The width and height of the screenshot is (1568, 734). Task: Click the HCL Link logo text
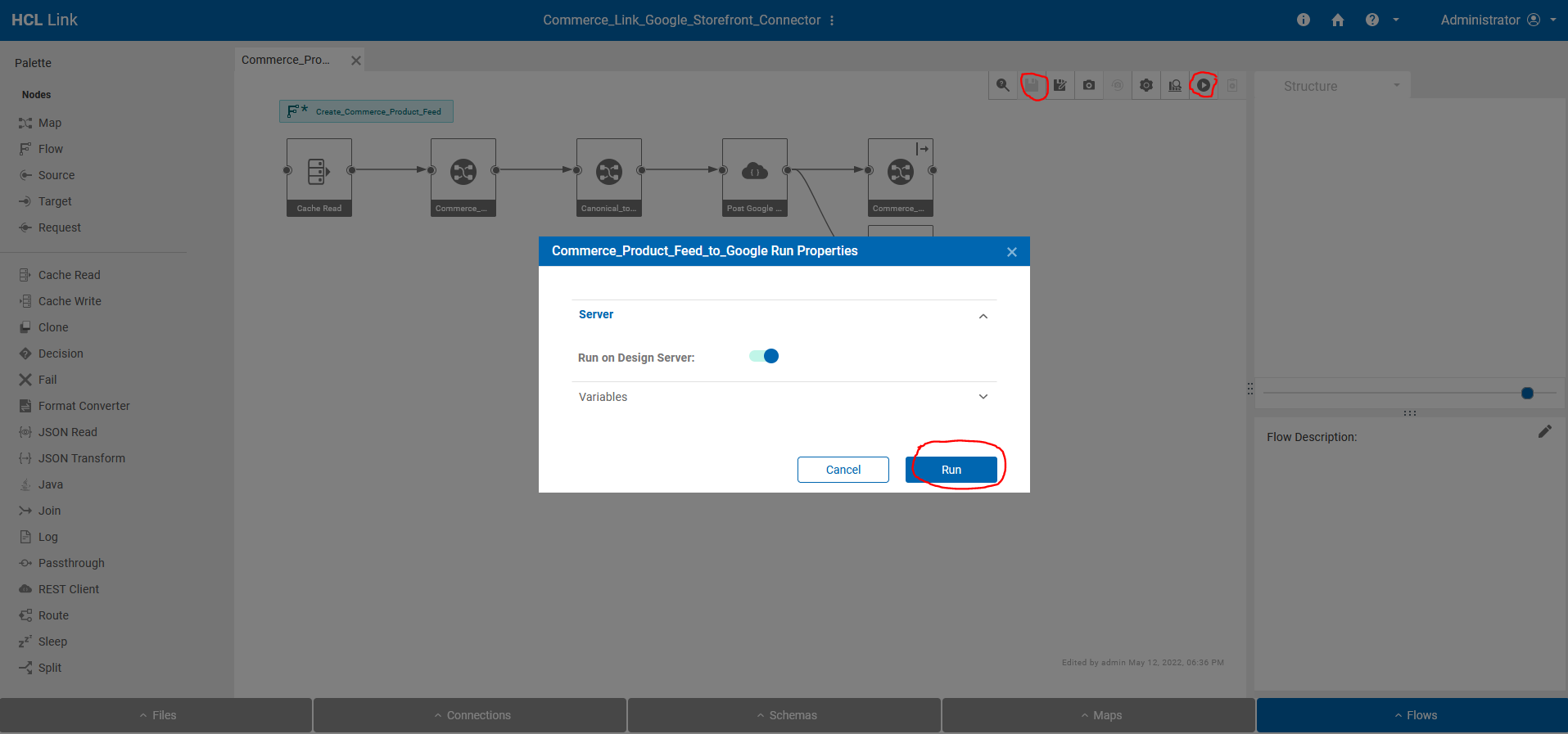[44, 20]
